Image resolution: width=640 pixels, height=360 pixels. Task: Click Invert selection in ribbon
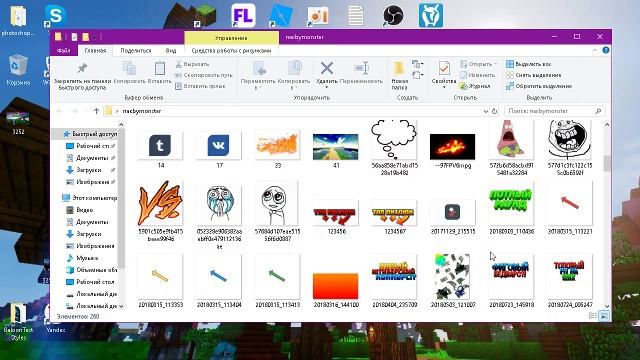pyautogui.click(x=539, y=86)
